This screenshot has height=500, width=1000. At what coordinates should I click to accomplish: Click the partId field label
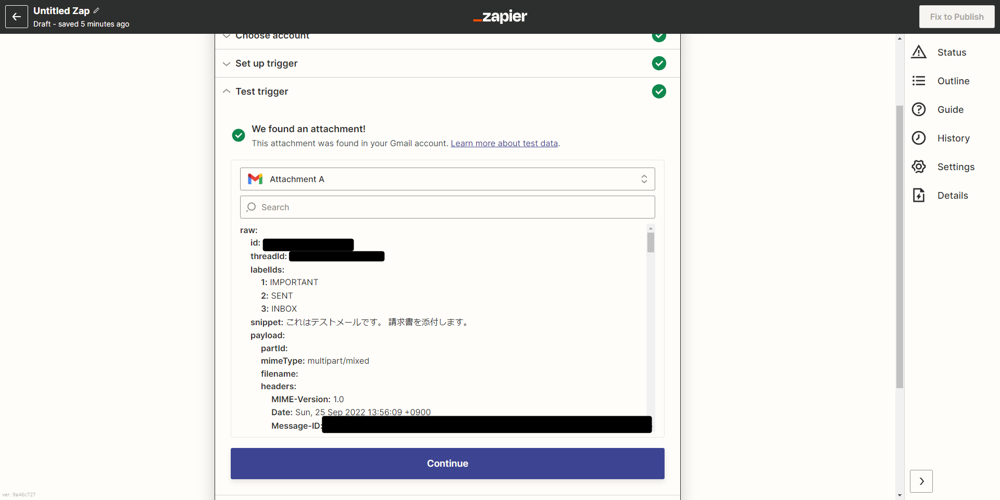(x=274, y=348)
